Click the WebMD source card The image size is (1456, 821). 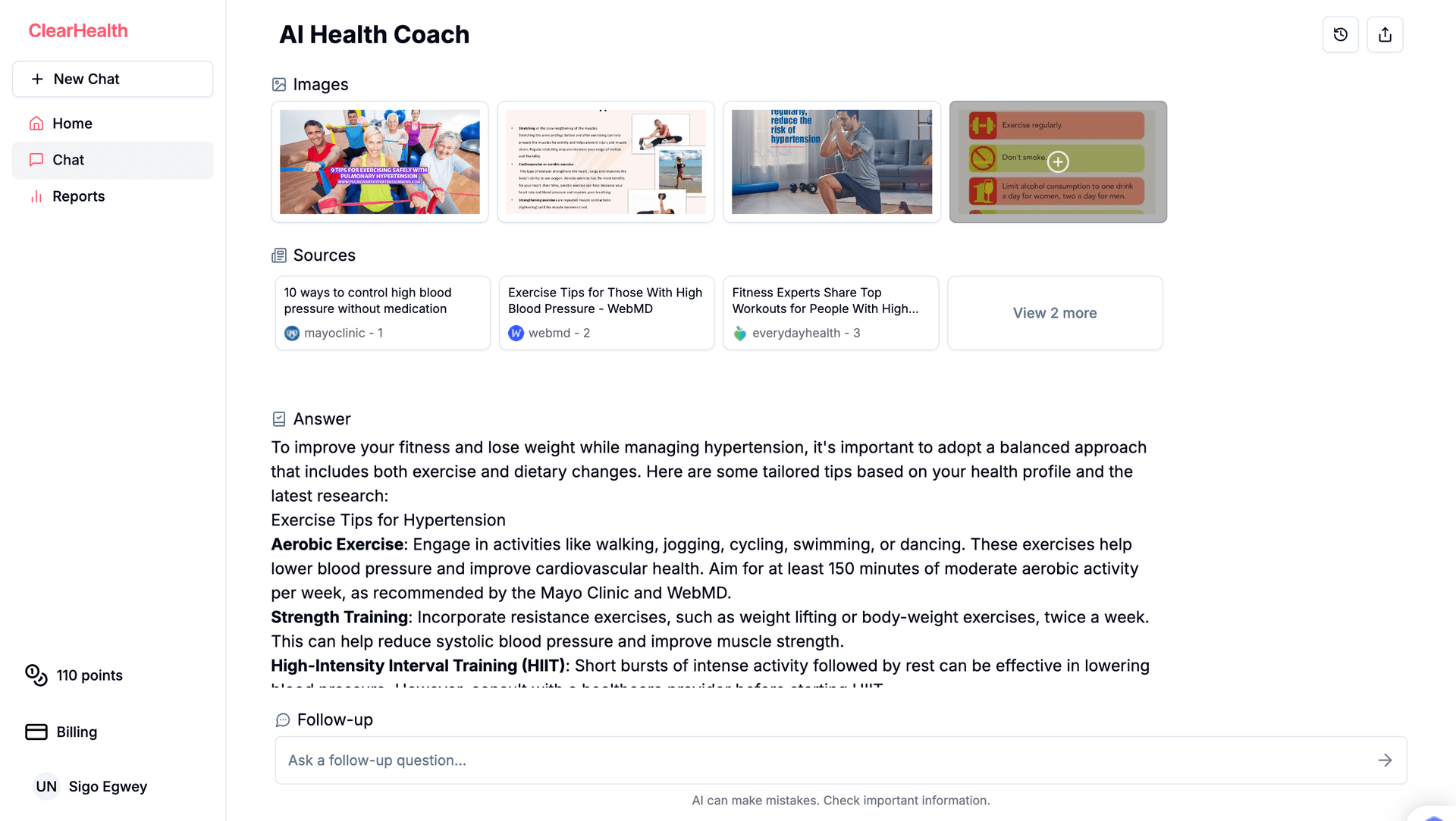pos(606,312)
